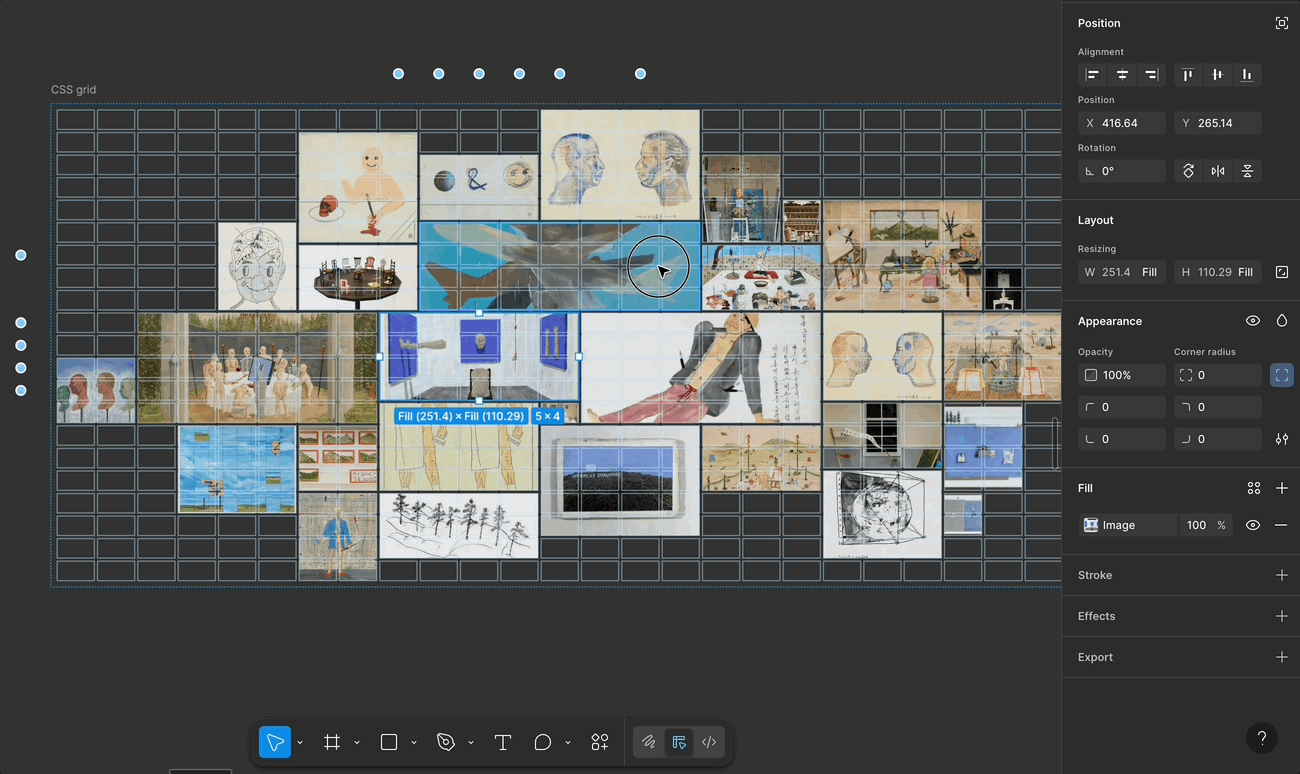Select the pine trees sketch image
The width and height of the screenshot is (1300, 774).
pyautogui.click(x=459, y=525)
